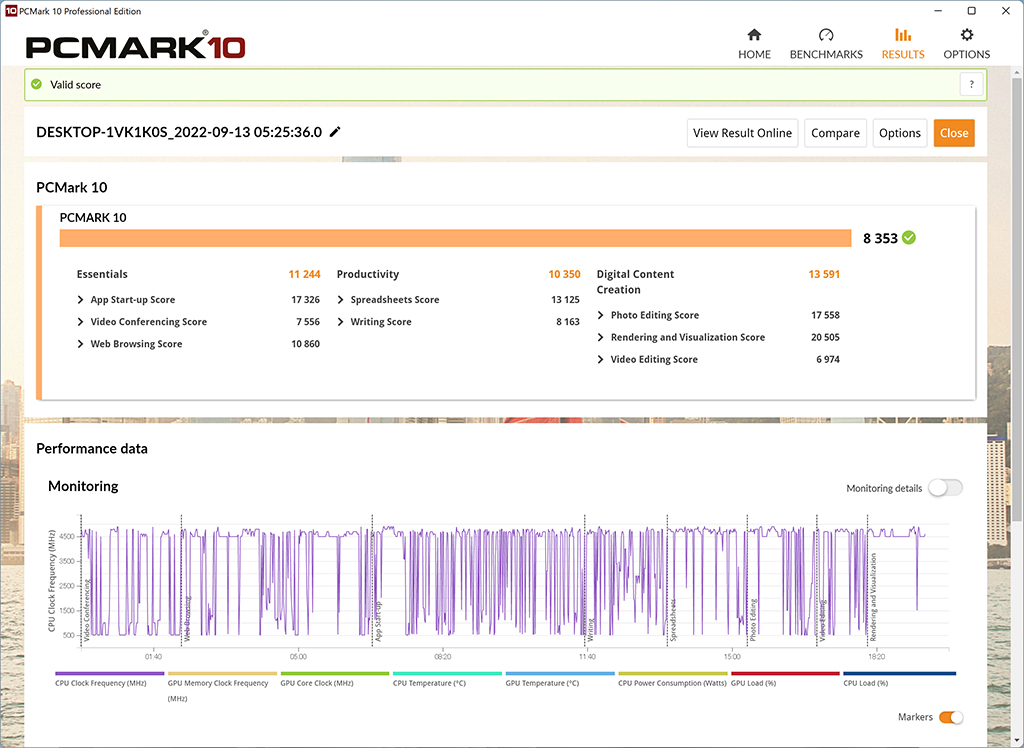Turn off the Markers toggle
Viewport: 1024px width, 748px height.
point(951,717)
